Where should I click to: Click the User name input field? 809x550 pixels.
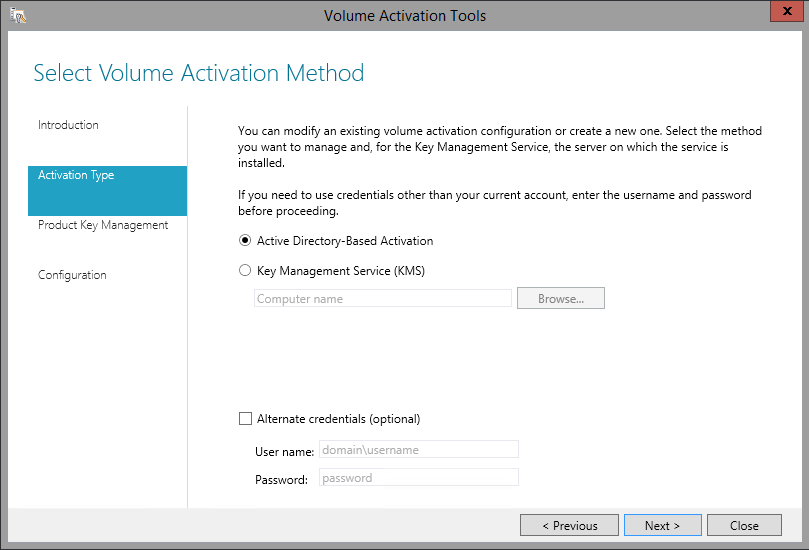click(x=418, y=449)
